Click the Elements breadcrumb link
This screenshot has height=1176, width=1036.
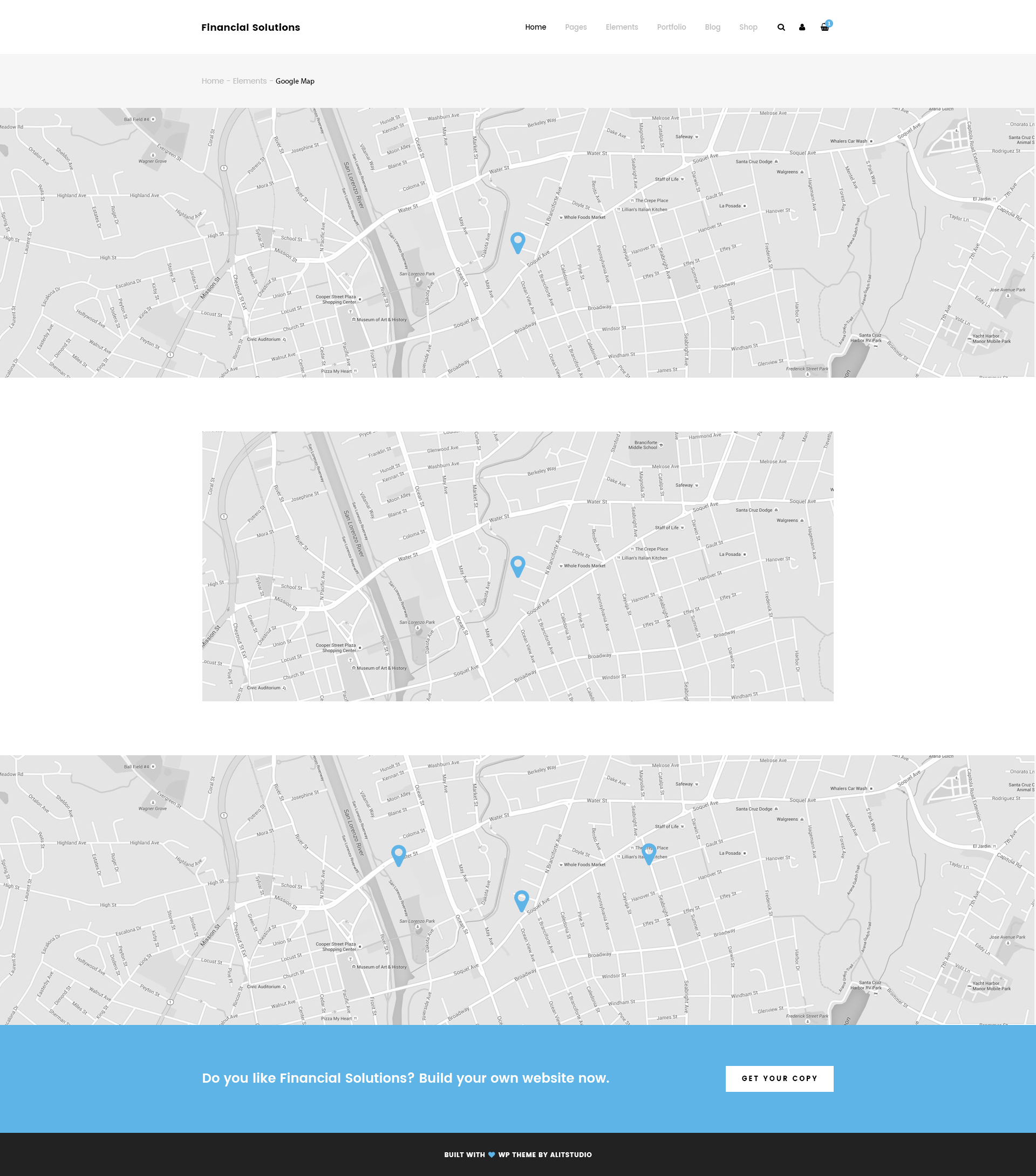(x=249, y=81)
